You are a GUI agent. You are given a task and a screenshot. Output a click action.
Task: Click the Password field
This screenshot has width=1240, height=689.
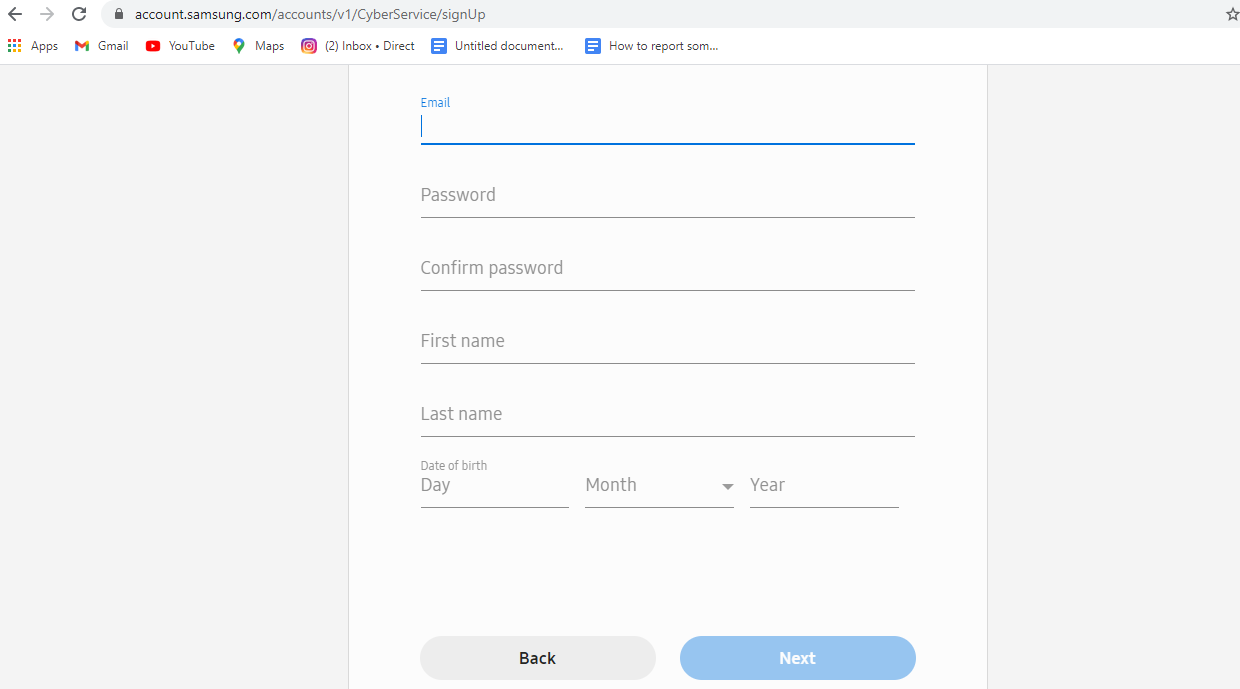[x=667, y=196]
